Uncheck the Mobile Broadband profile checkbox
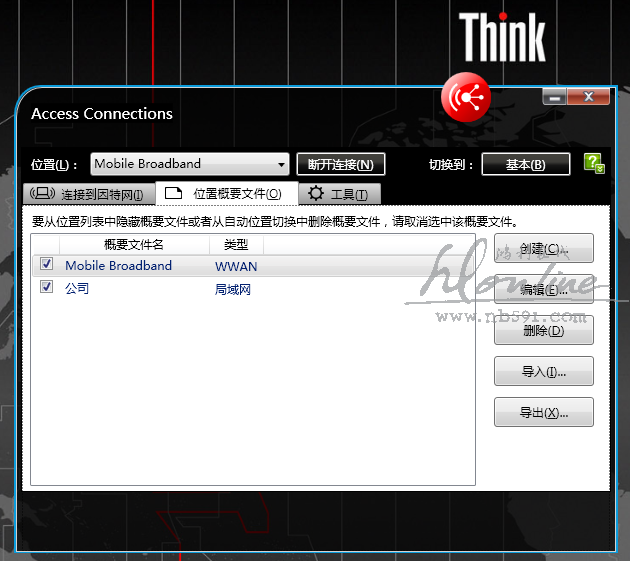 47,264
